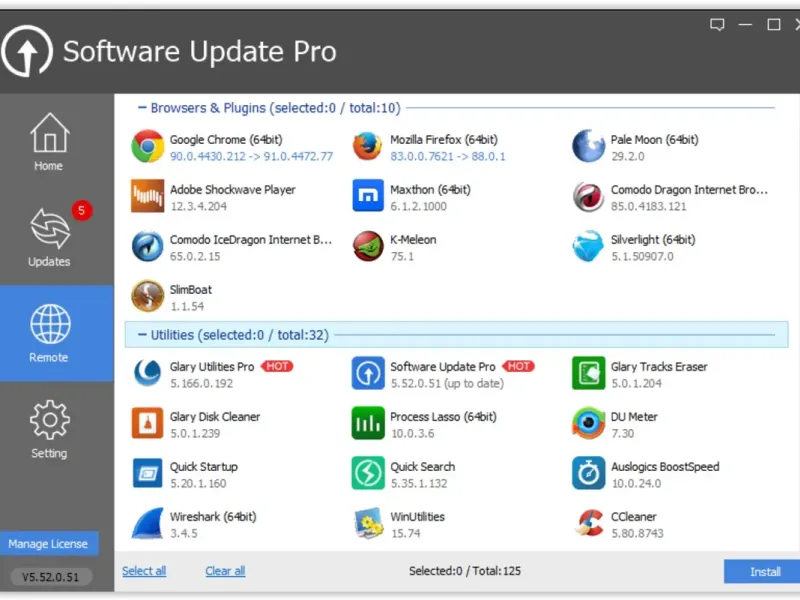Screen dimensions: 800x600
Task: Click the Clear all link
Action: point(225,571)
